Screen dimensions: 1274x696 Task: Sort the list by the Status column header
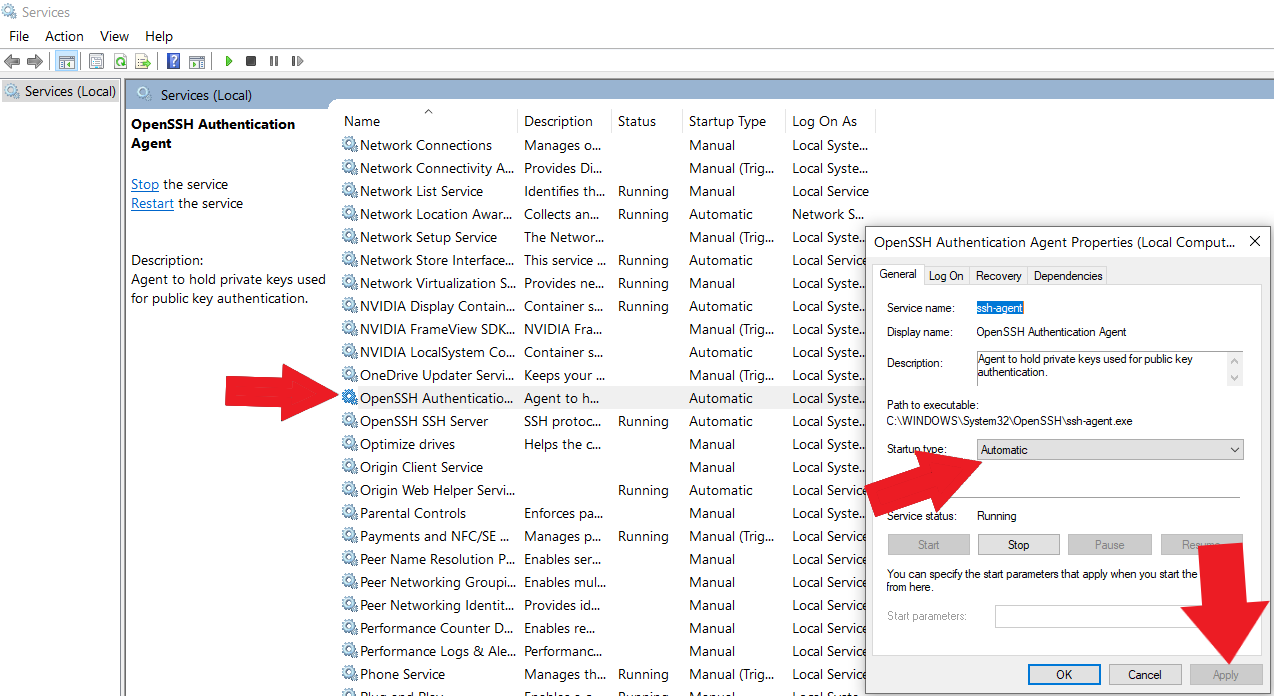click(x=646, y=121)
